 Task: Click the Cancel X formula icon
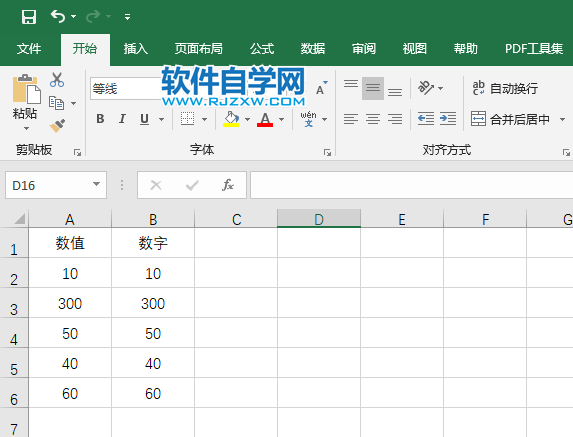[156, 185]
